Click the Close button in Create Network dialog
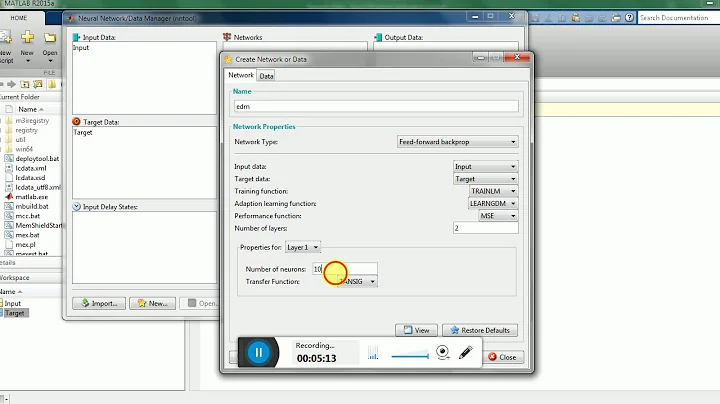This screenshot has width=720, height=404. click(503, 357)
